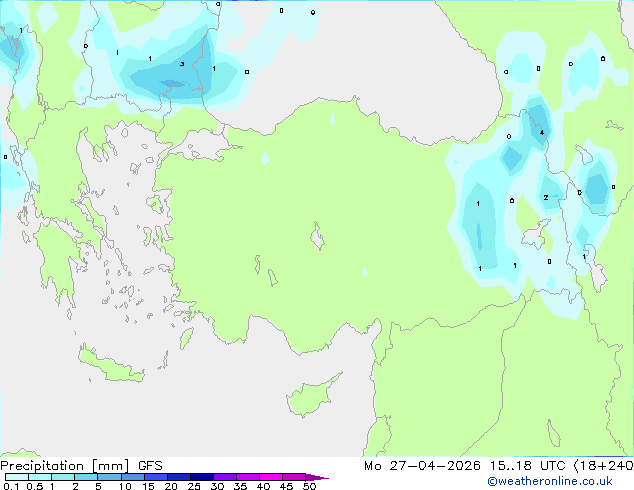Click the legend label '0.1'

[x=11, y=486]
